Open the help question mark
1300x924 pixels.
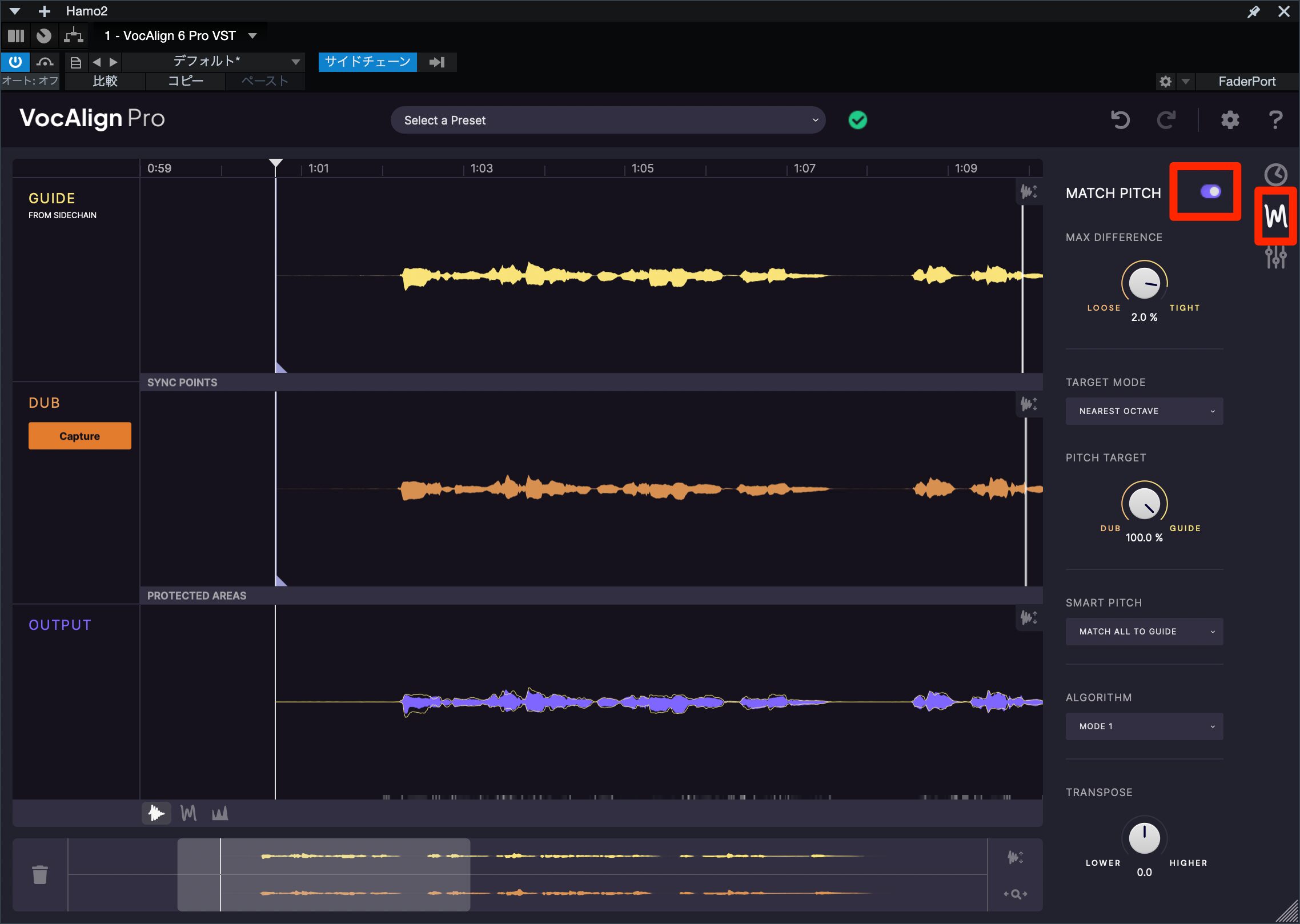point(1275,120)
